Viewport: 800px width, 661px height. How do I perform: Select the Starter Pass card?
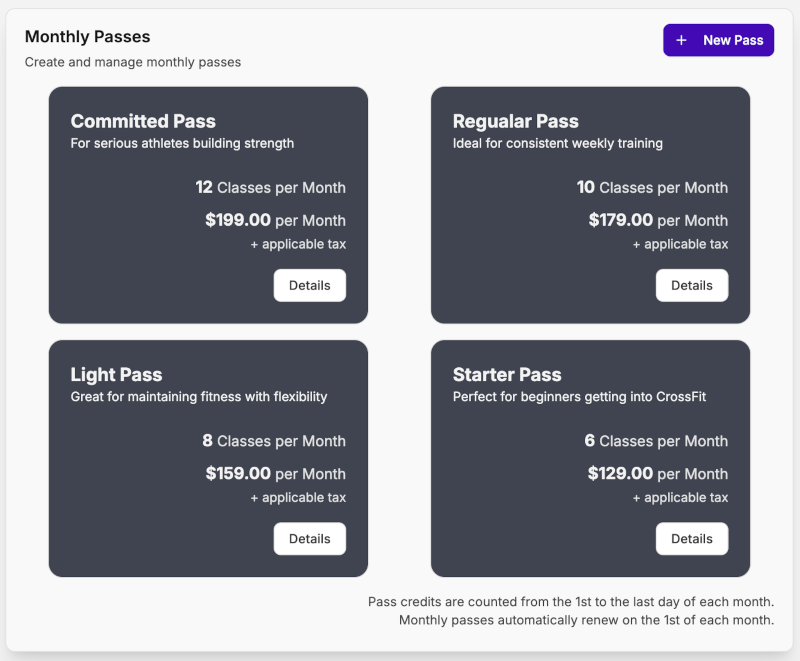point(590,457)
